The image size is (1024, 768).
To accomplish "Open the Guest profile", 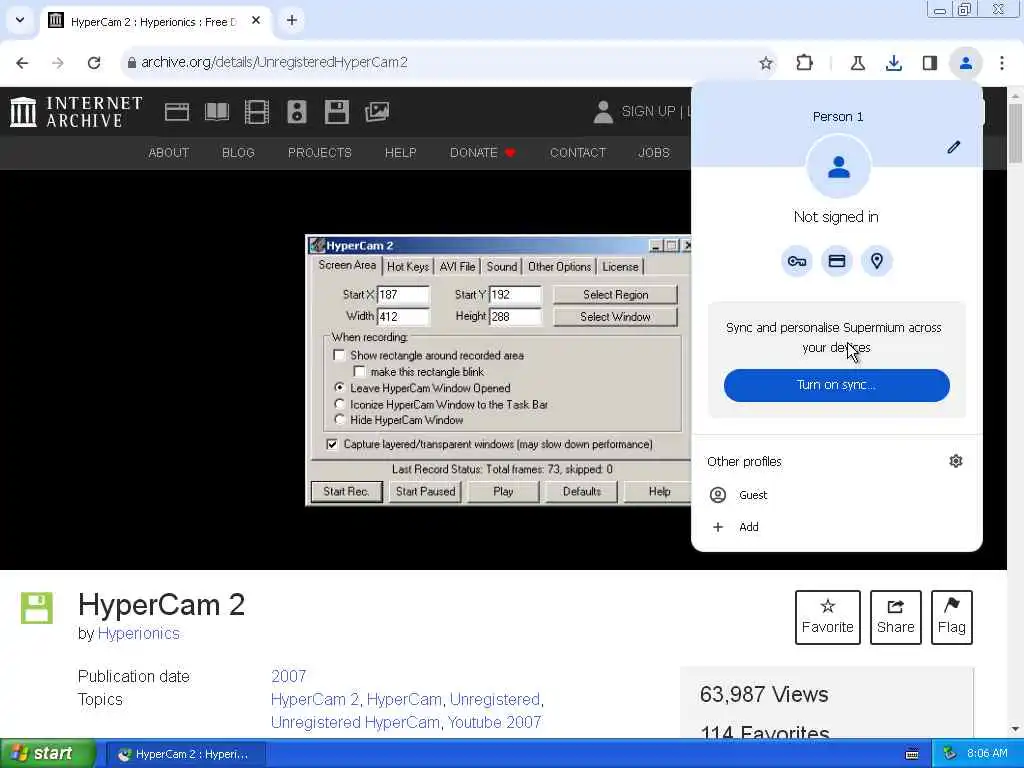I will 837,495.
